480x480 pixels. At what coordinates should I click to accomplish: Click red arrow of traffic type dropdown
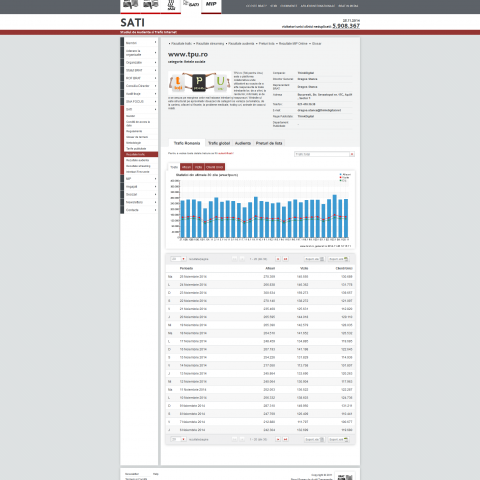coord(352,154)
